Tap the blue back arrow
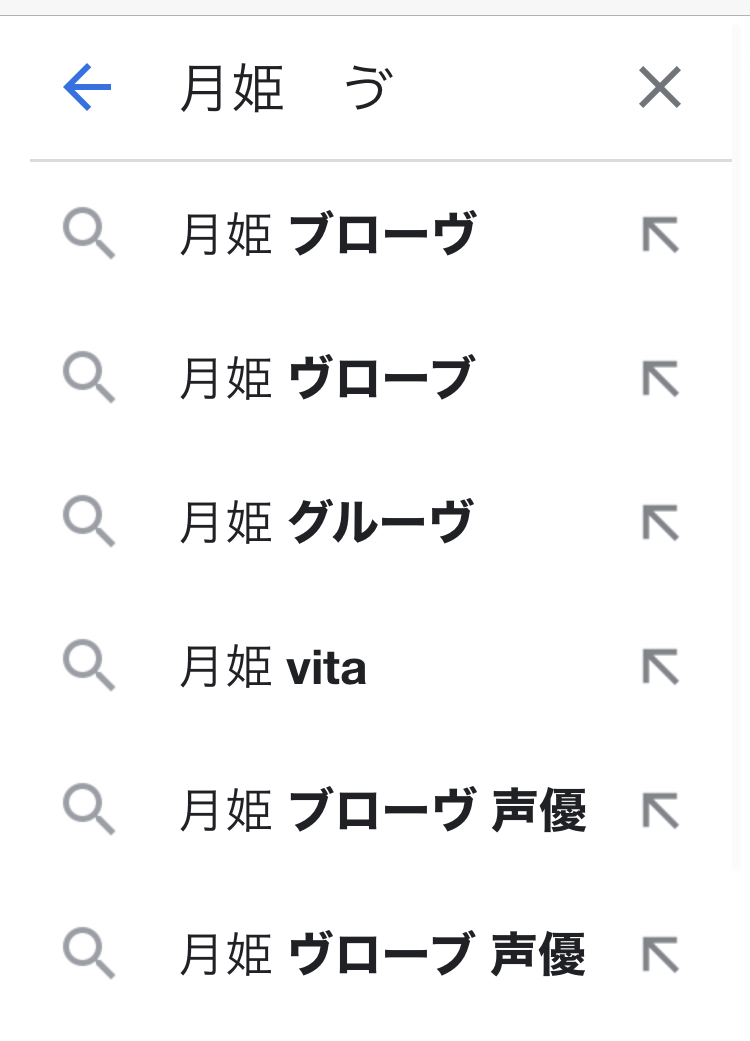The width and height of the screenshot is (750, 1041). pos(87,88)
